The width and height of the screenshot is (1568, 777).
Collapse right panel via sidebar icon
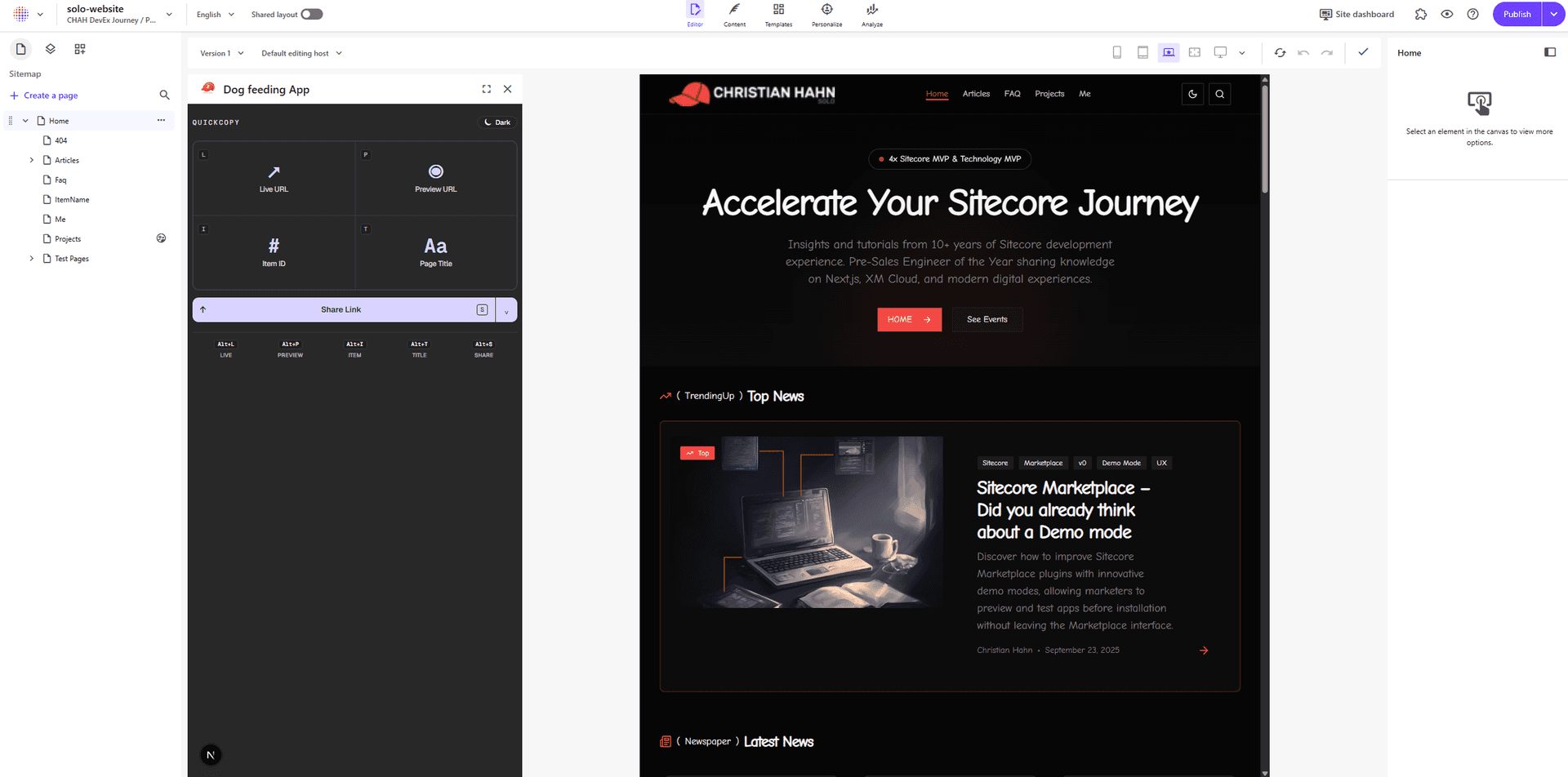click(x=1550, y=52)
